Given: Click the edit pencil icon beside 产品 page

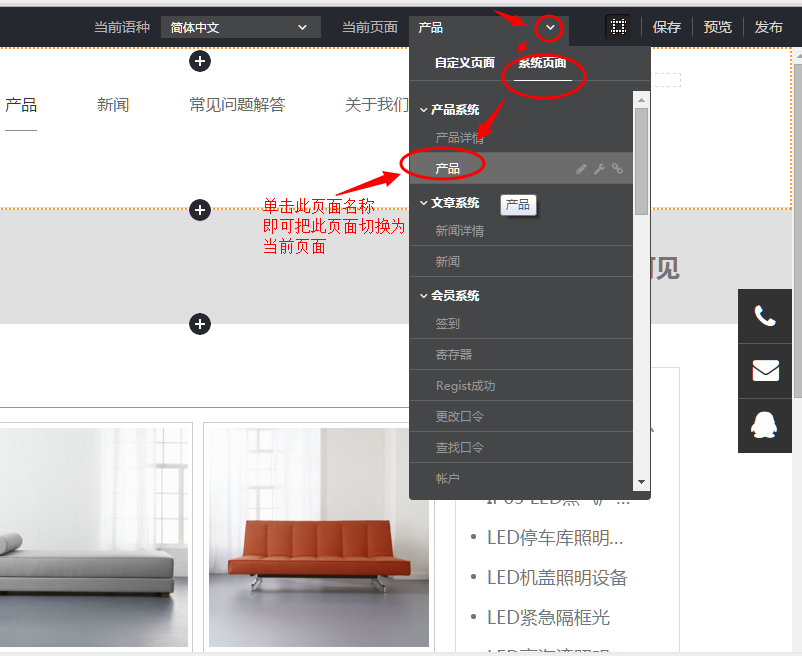Looking at the screenshot, I should click(581, 168).
